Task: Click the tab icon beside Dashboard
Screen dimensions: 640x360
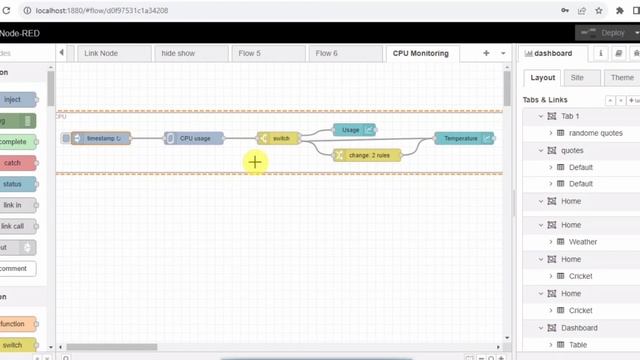Action: pyautogui.click(x=552, y=328)
